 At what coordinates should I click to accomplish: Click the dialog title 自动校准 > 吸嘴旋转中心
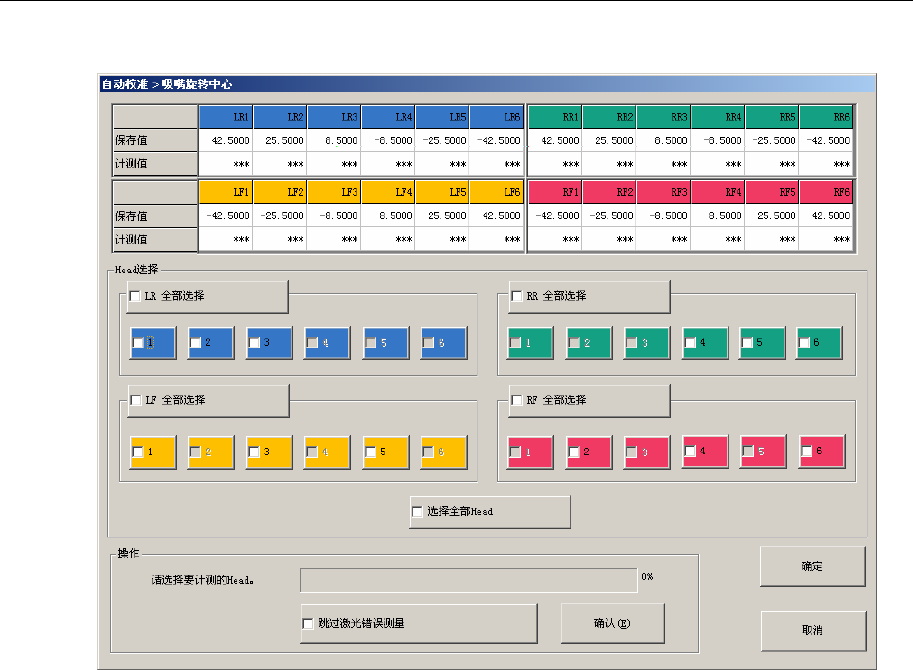(x=167, y=84)
